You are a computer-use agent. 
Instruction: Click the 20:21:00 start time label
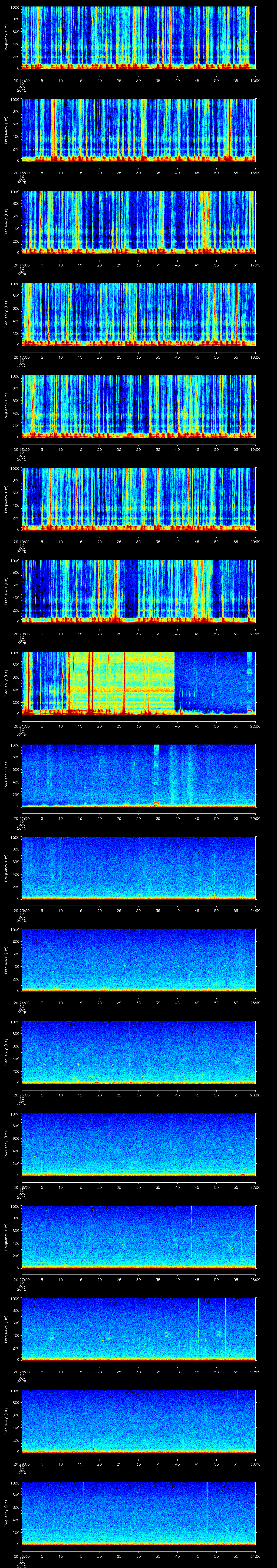(22, 726)
